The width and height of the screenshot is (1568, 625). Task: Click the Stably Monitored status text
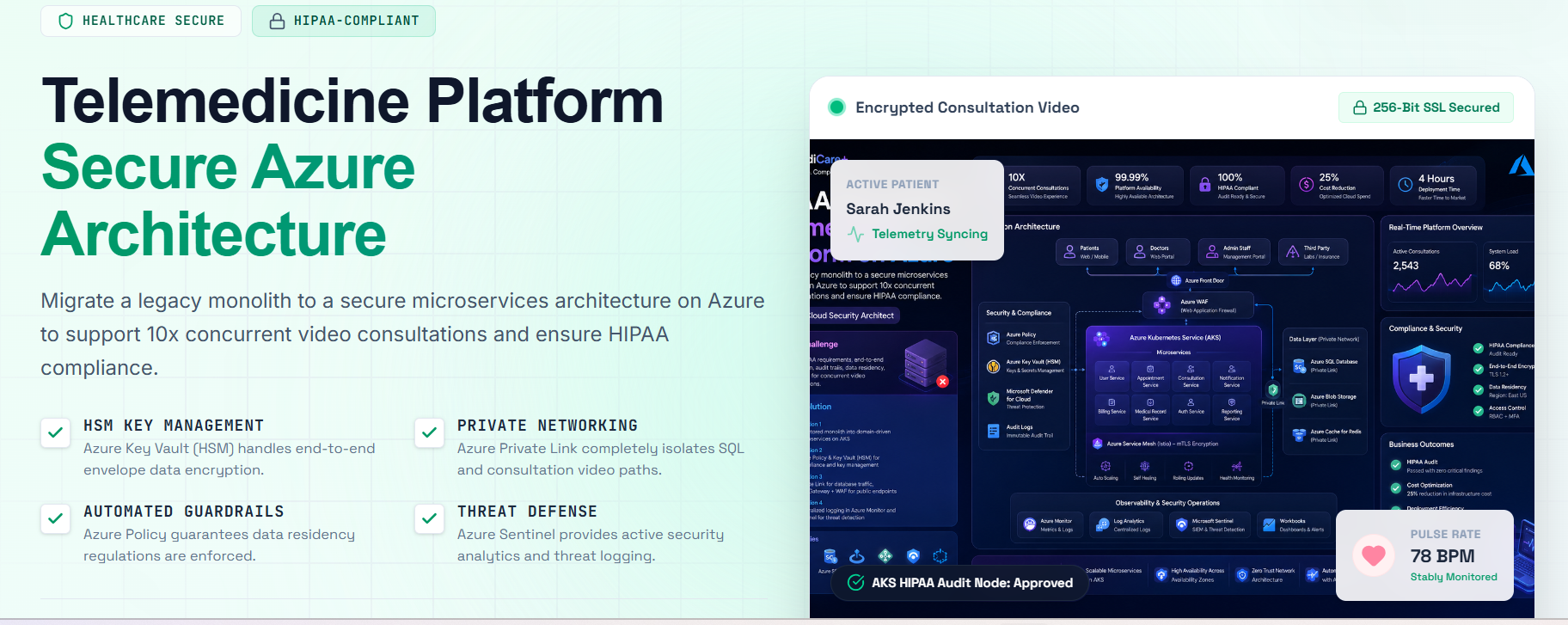[1454, 577]
